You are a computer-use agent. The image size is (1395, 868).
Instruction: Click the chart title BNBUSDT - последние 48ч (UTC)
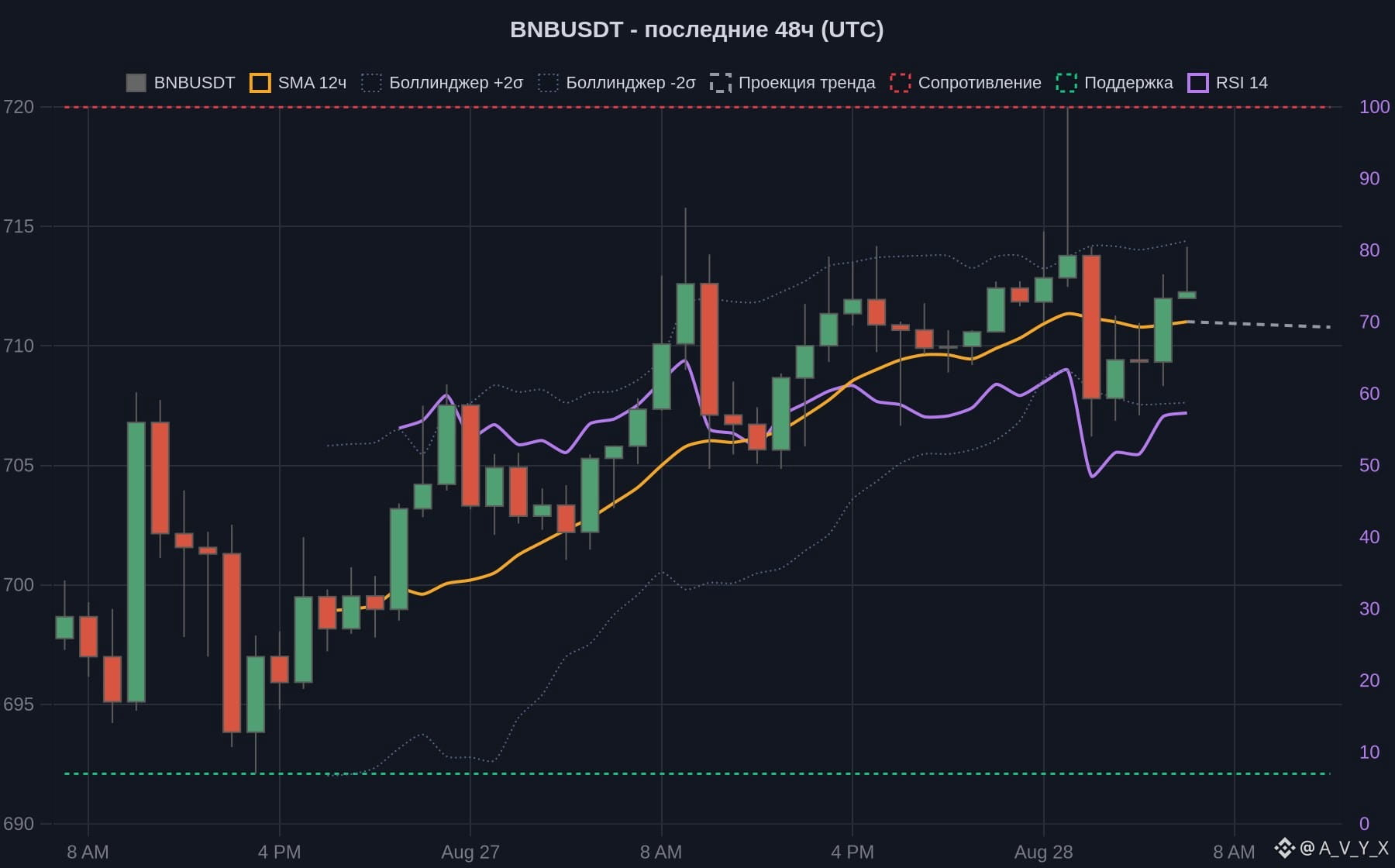697,29
